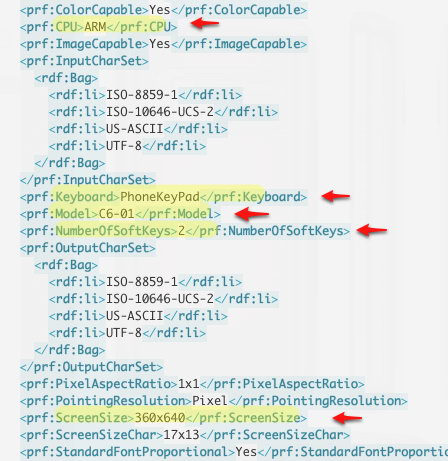
Task: Click the ColorCapable Yes value
Action: [160, 10]
